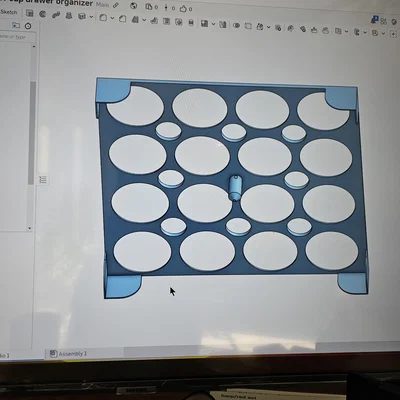Screen dimensions: 400x400
Task: Select the Linear pattern tool
Action: pos(204,23)
